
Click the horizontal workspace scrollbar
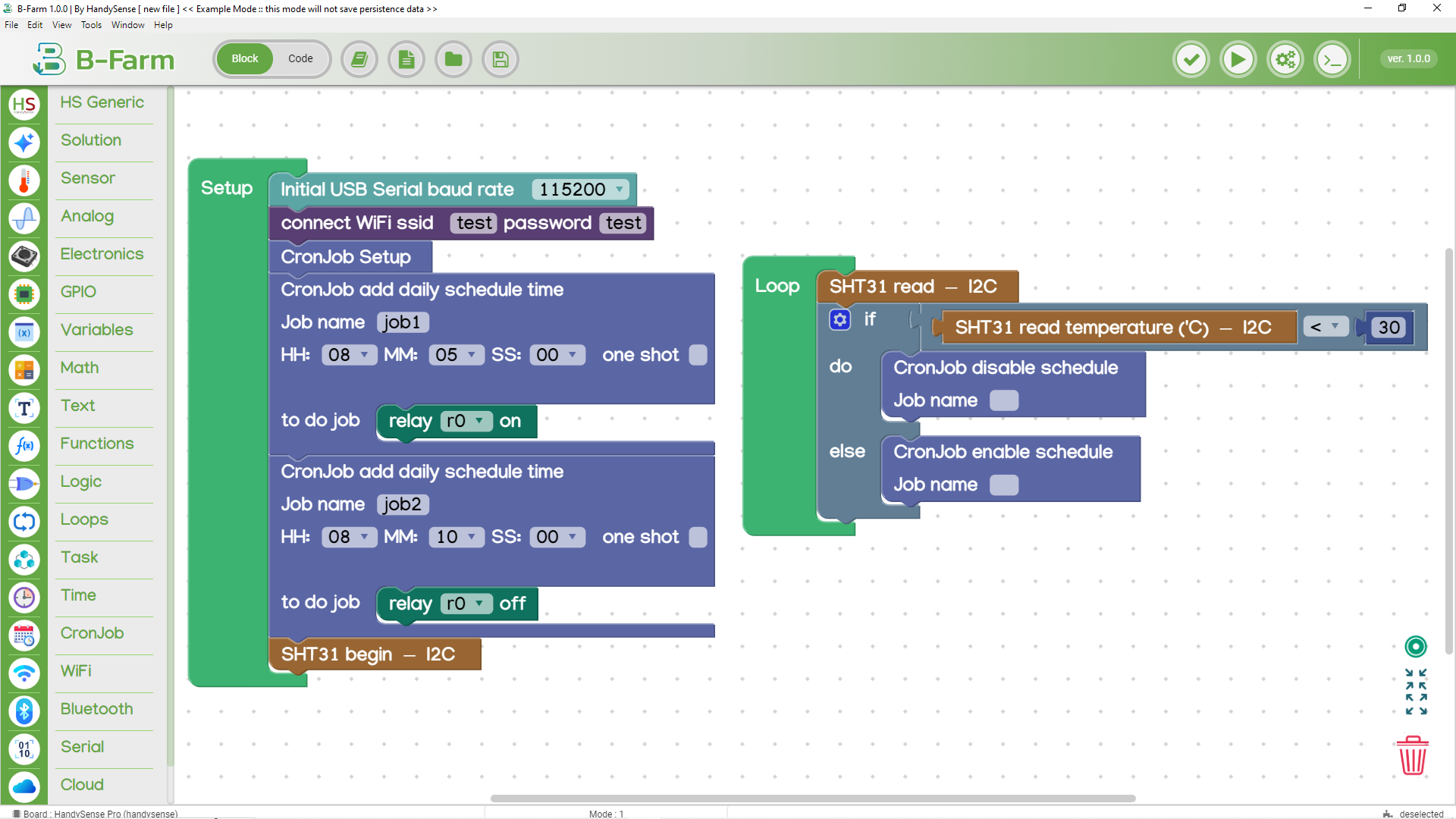(812, 798)
